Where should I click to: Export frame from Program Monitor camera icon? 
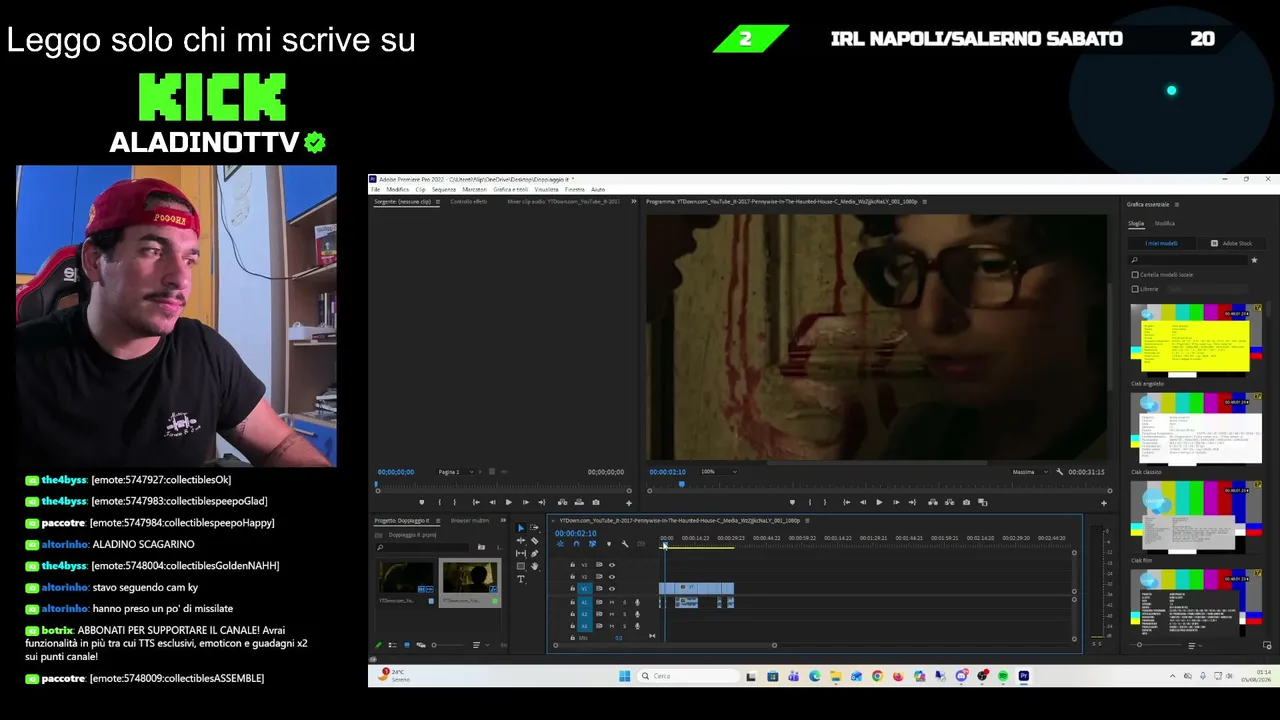pos(966,502)
